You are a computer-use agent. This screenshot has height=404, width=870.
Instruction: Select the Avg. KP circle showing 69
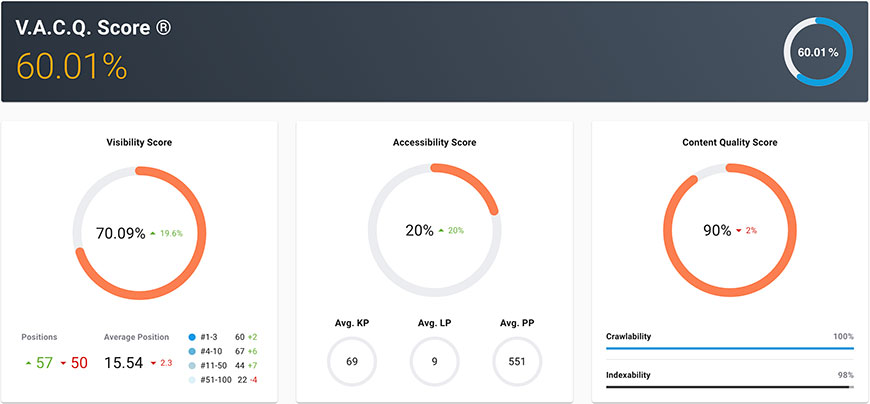point(352,361)
